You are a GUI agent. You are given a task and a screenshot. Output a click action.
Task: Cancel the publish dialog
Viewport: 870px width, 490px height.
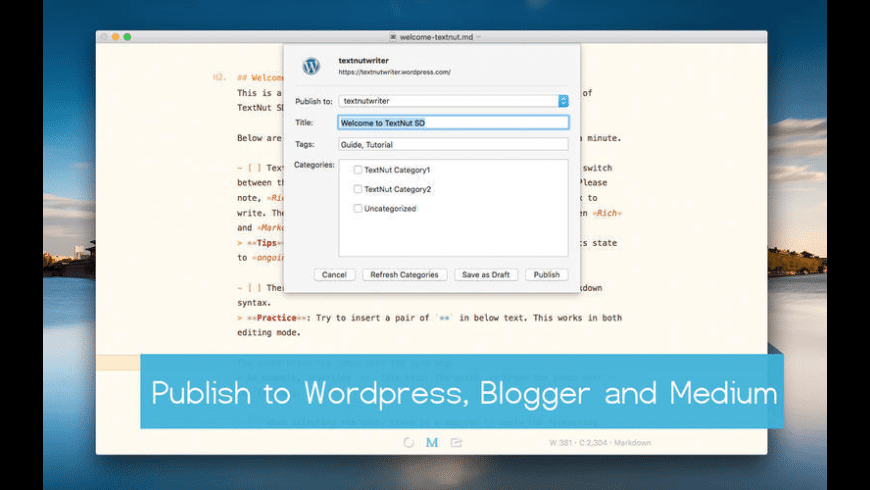pyautogui.click(x=334, y=275)
